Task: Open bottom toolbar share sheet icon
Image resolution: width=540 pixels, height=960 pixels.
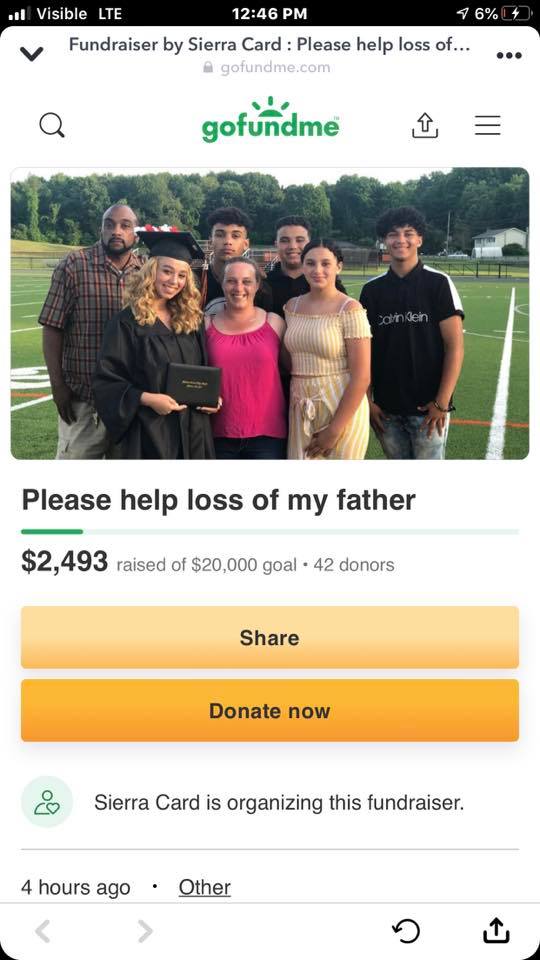Action: (x=495, y=930)
